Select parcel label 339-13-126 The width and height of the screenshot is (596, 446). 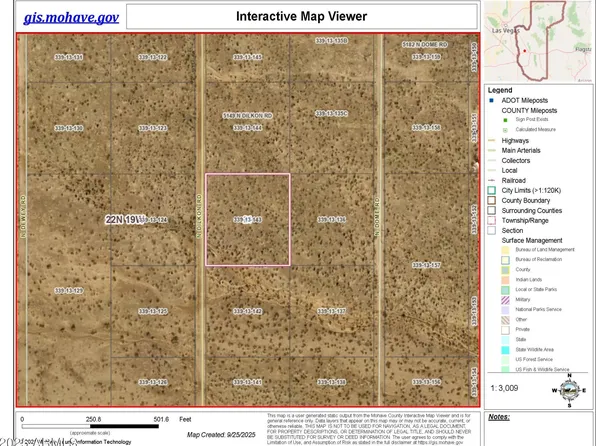coord(152,382)
